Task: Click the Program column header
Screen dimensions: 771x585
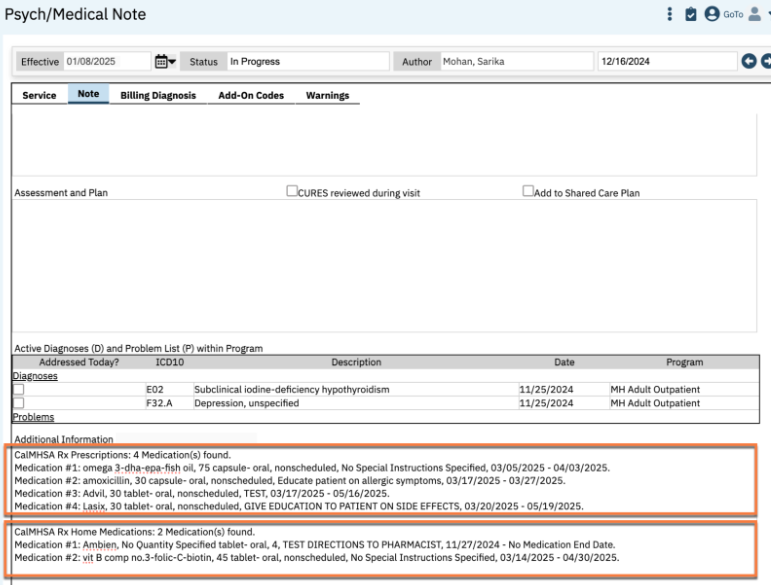Action: click(x=684, y=362)
